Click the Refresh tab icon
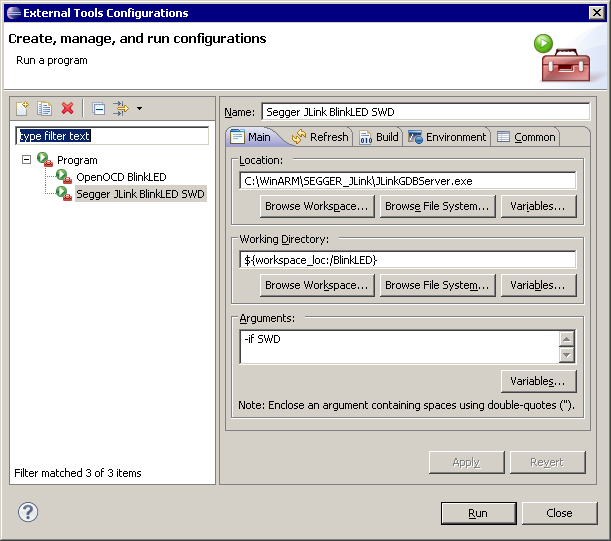The image size is (611, 541). pos(299,137)
